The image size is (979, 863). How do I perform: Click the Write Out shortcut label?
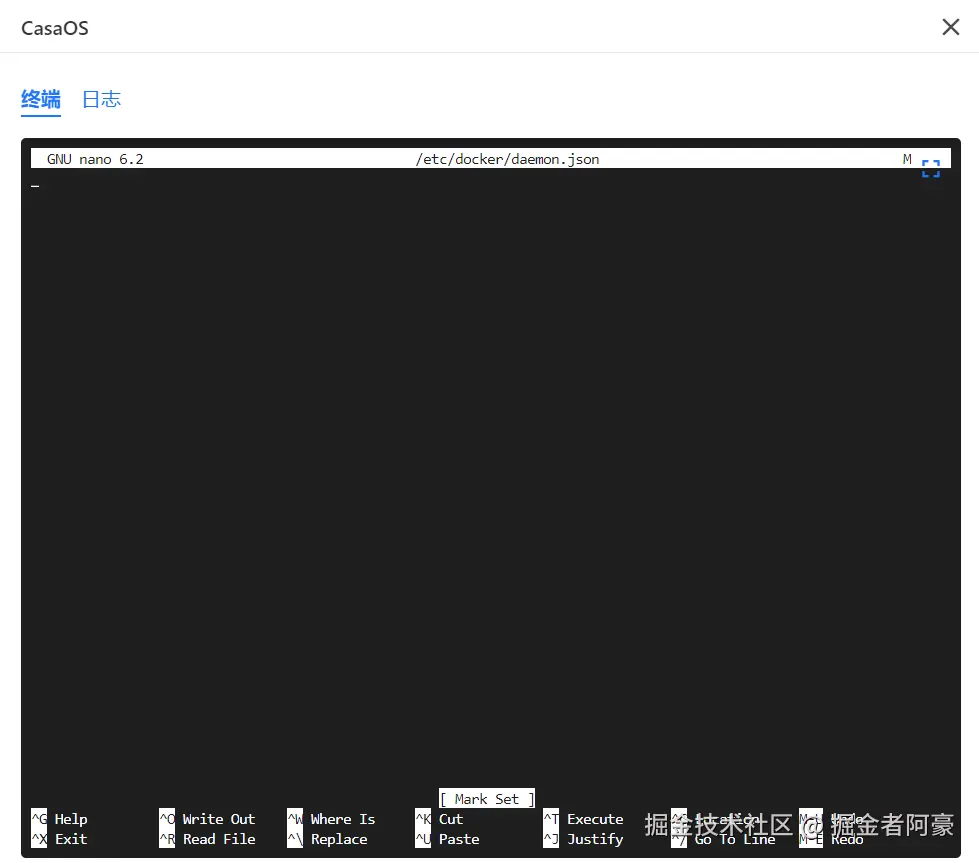(x=219, y=819)
